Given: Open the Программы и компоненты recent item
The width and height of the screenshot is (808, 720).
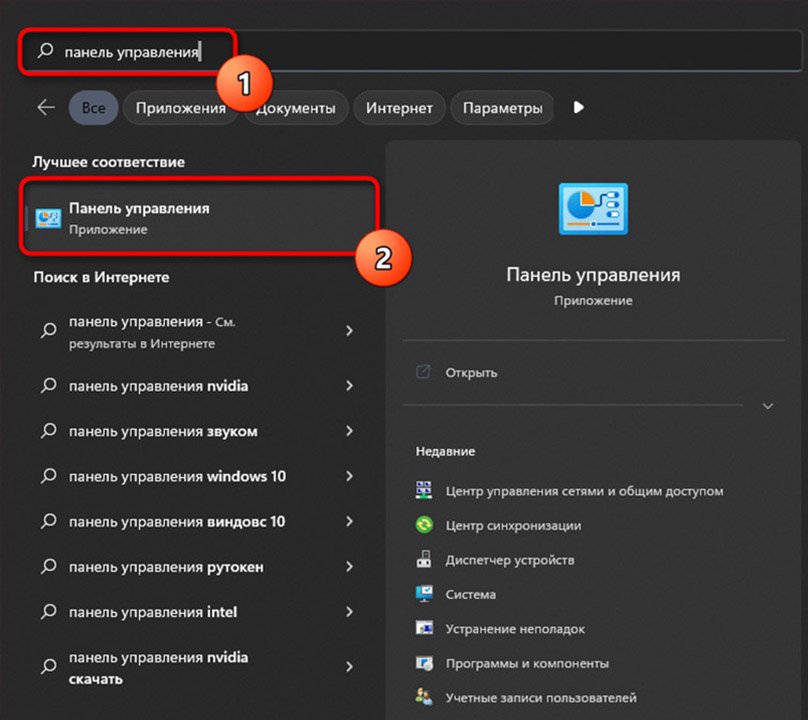Looking at the screenshot, I should point(527,663).
